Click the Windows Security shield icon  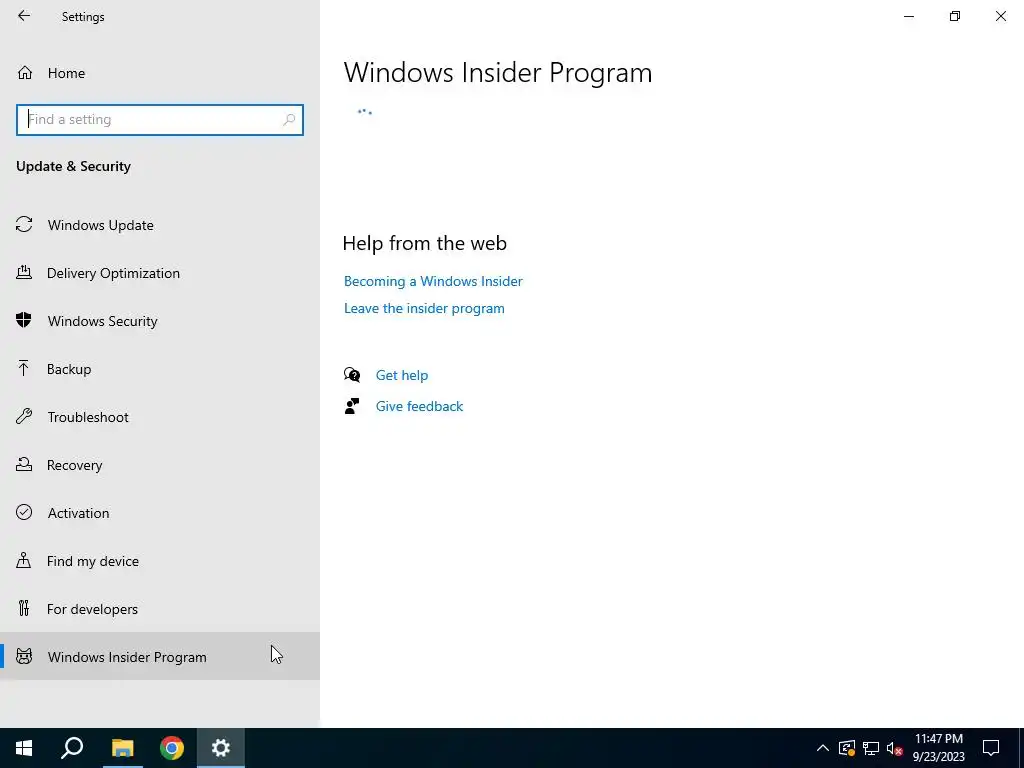tap(24, 320)
